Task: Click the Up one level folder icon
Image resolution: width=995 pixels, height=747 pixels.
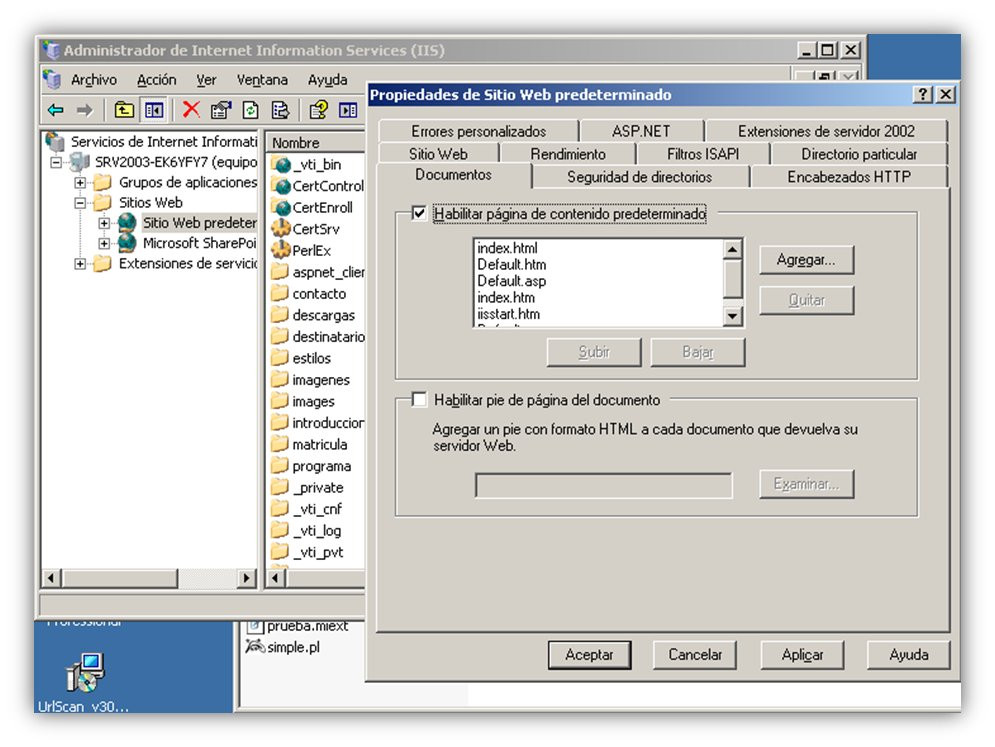Action: pos(124,110)
